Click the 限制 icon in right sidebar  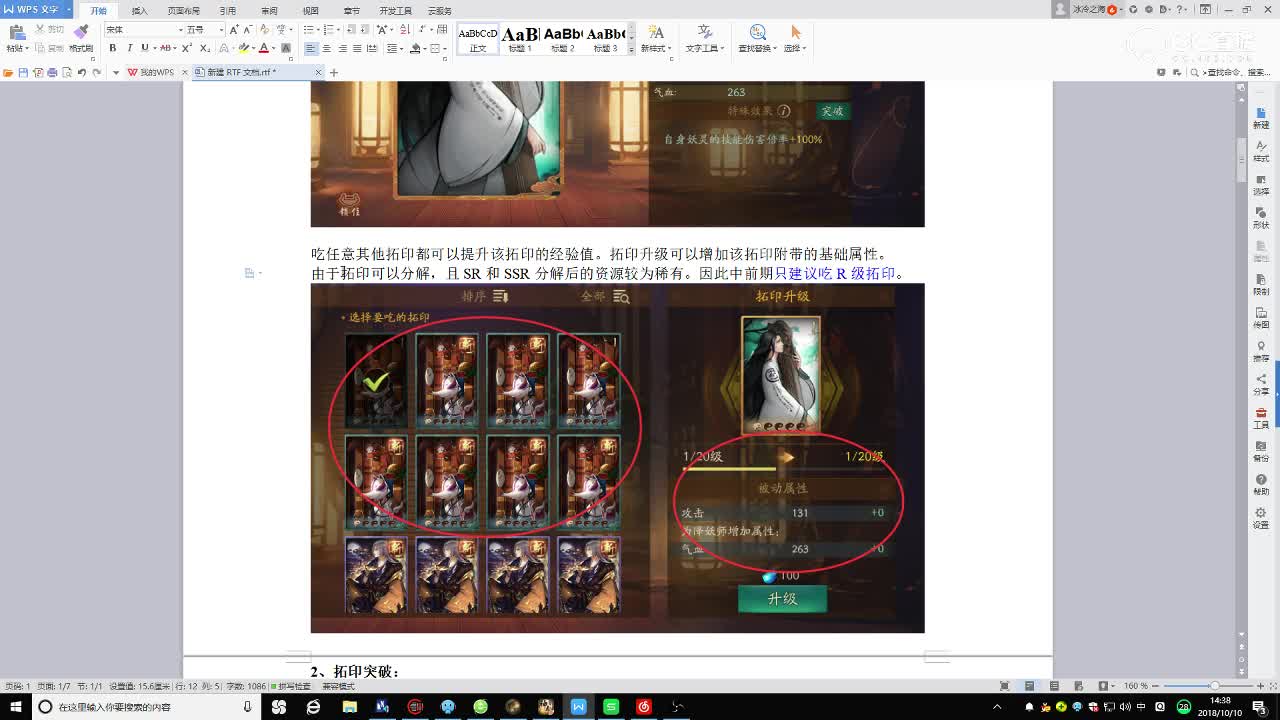pyautogui.click(x=1261, y=285)
